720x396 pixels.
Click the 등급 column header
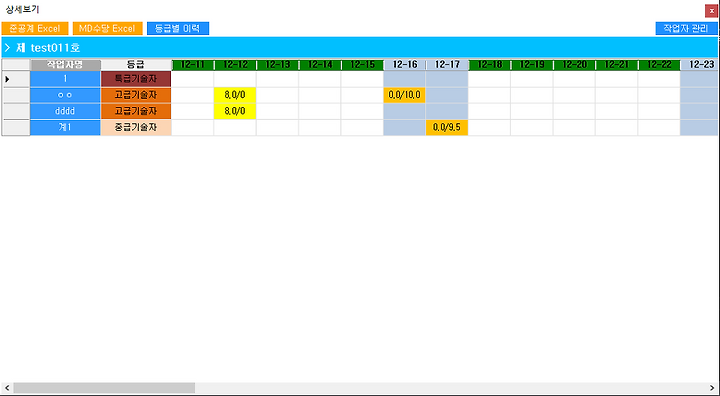(x=136, y=65)
